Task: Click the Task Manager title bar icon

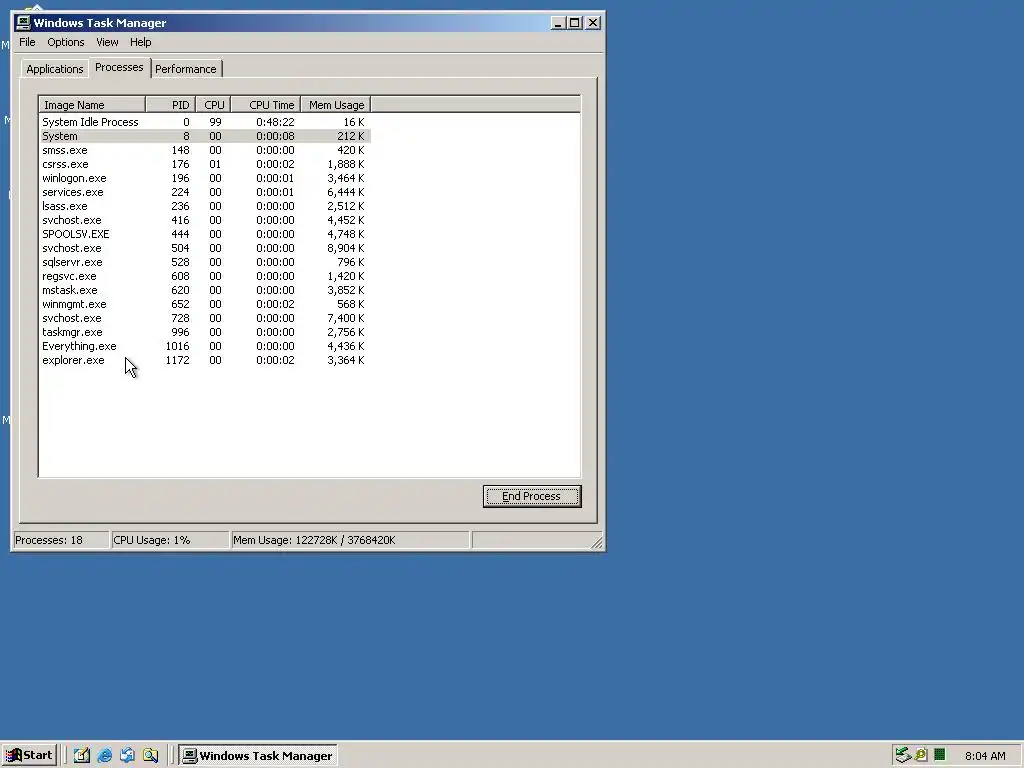Action: 23,23
